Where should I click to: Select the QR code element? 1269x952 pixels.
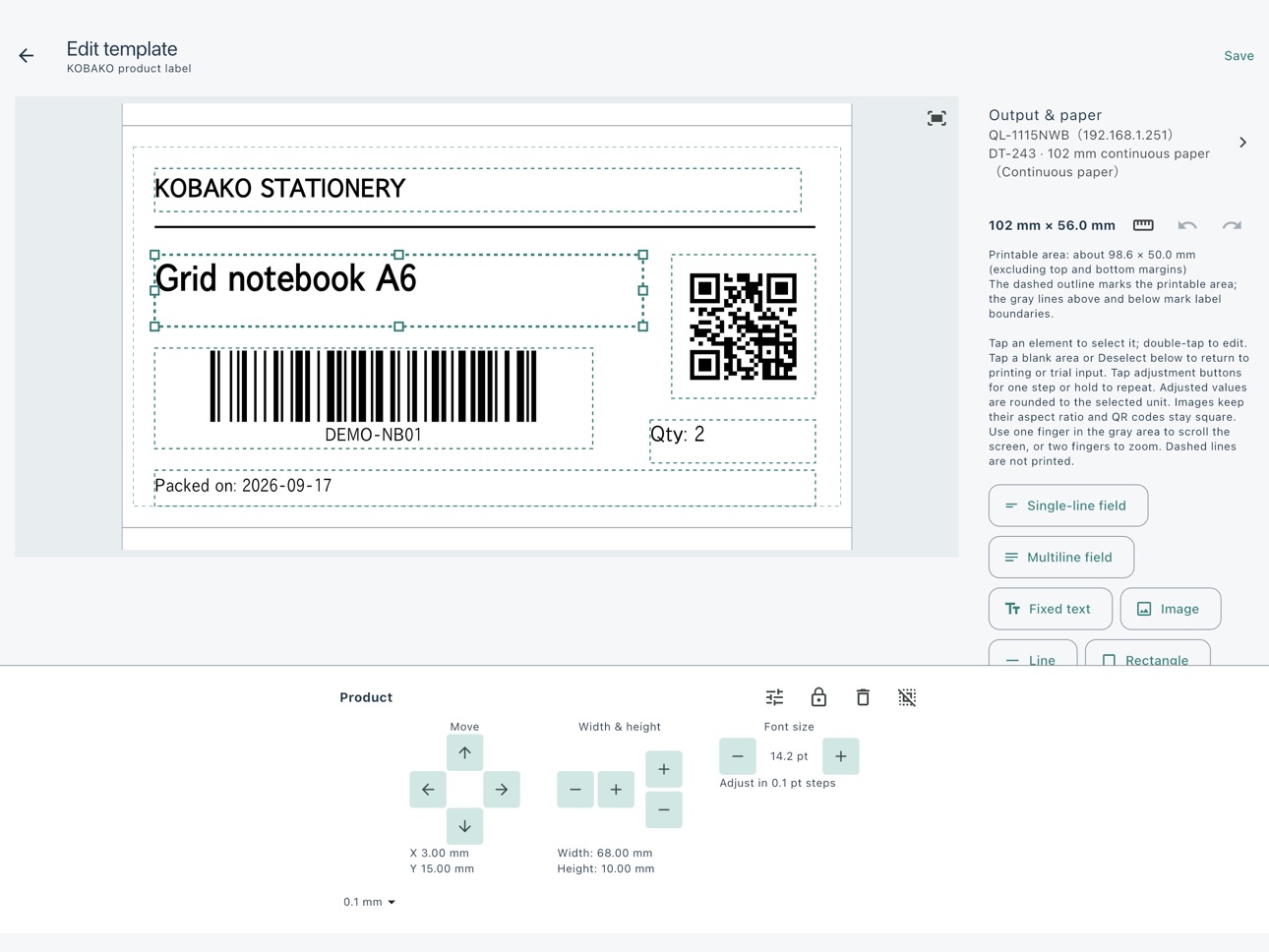(744, 327)
